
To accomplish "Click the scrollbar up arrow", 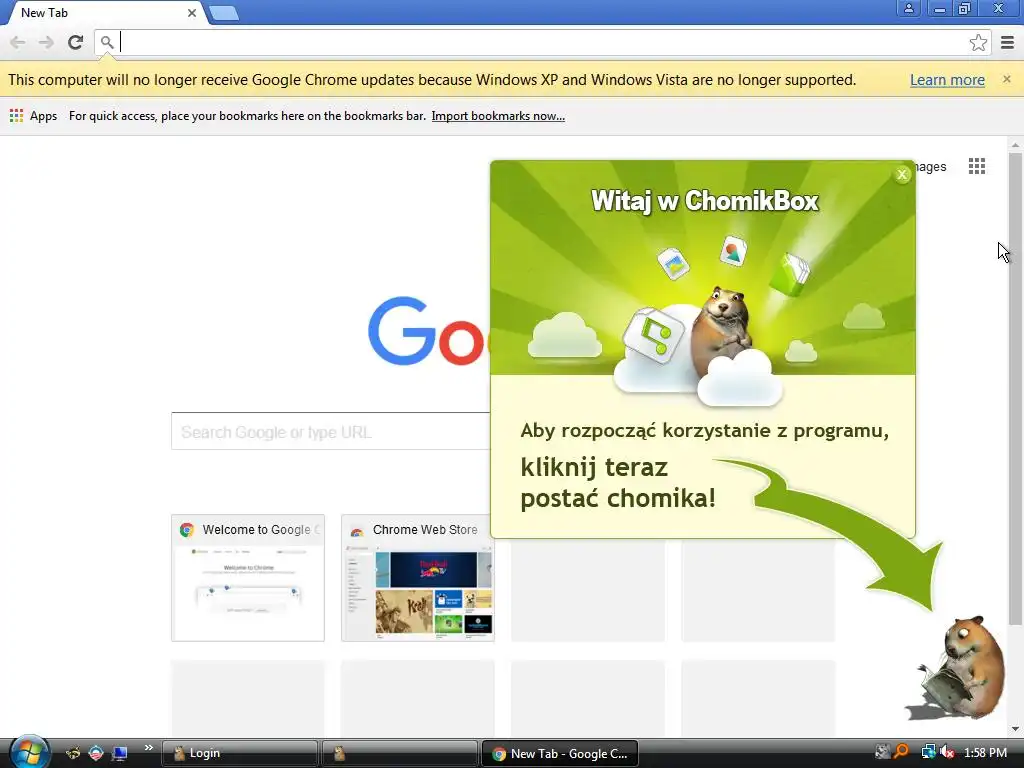I will [x=1015, y=145].
